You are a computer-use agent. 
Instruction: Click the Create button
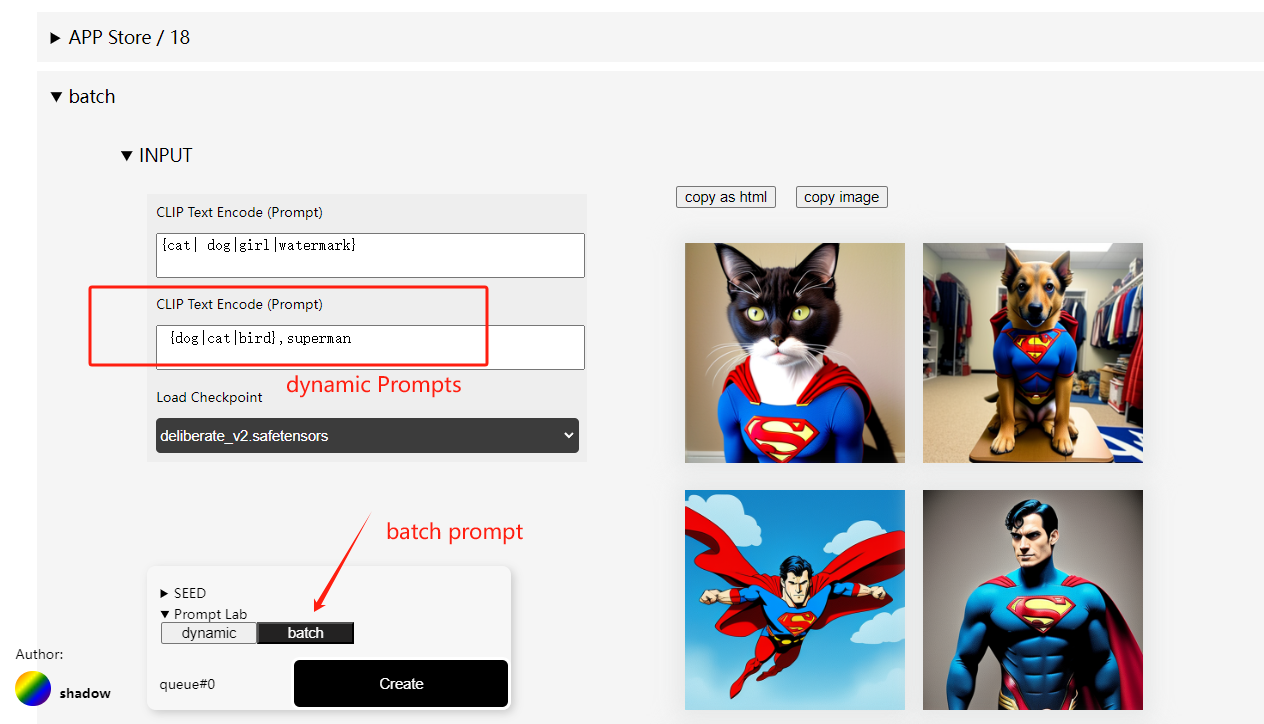(x=401, y=684)
